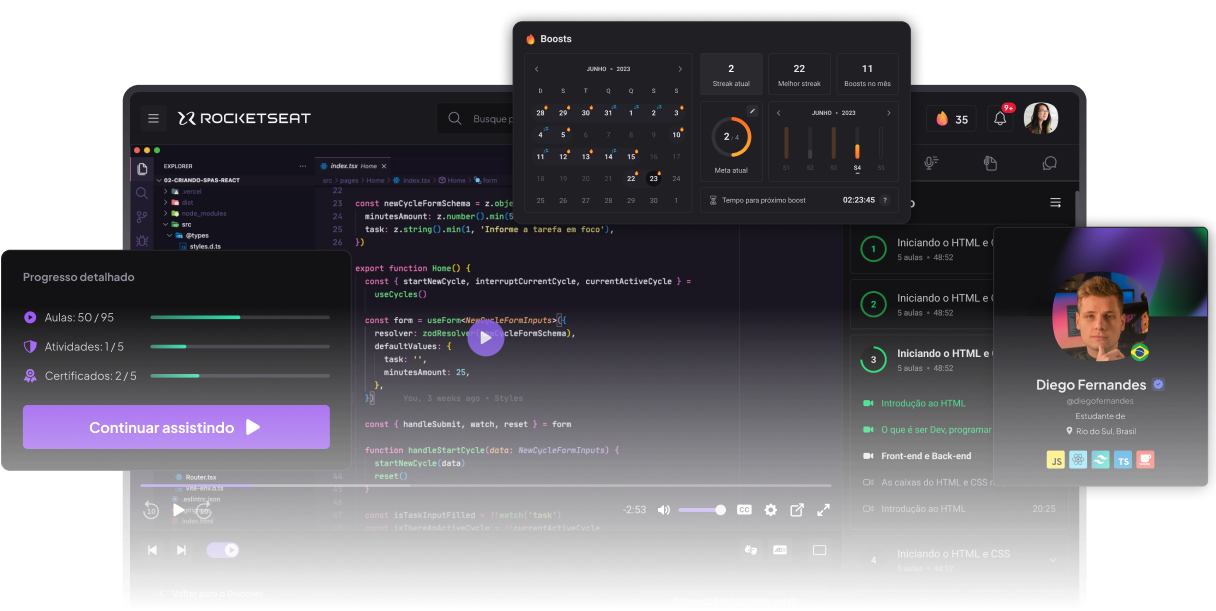Click the Atividades 1 / 5 progress bar
The image size is (1216, 611).
[240, 347]
